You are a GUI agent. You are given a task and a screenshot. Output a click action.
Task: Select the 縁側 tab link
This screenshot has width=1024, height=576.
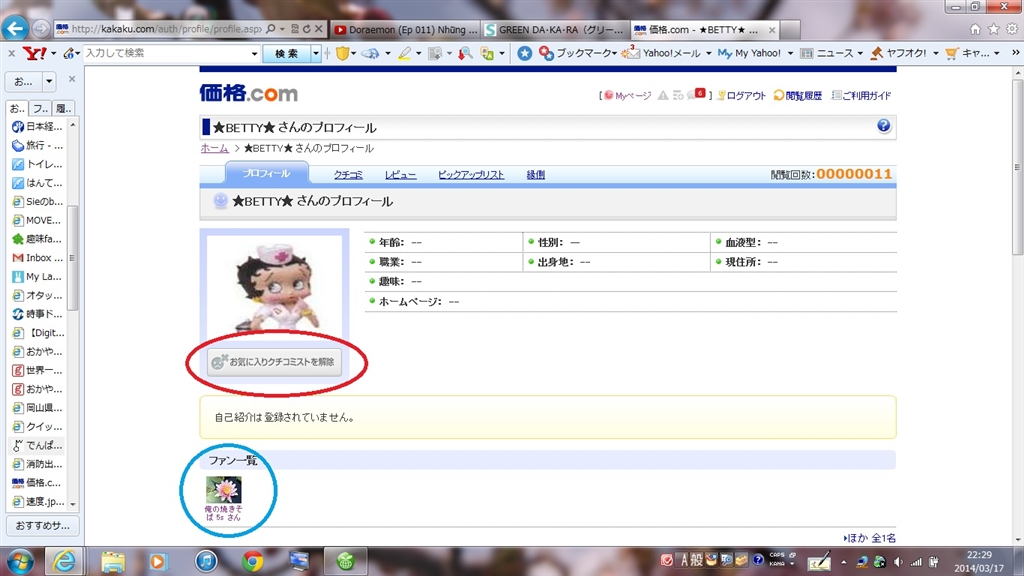click(536, 174)
